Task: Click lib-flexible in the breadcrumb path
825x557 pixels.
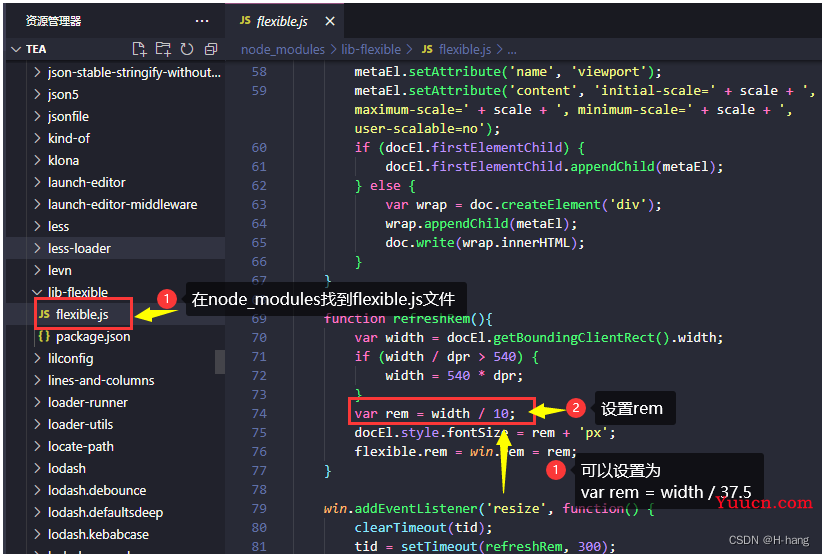Action: click(x=370, y=49)
